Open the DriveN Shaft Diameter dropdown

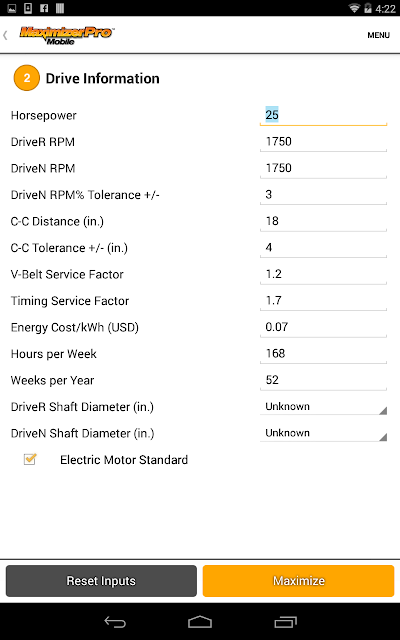tap(323, 433)
